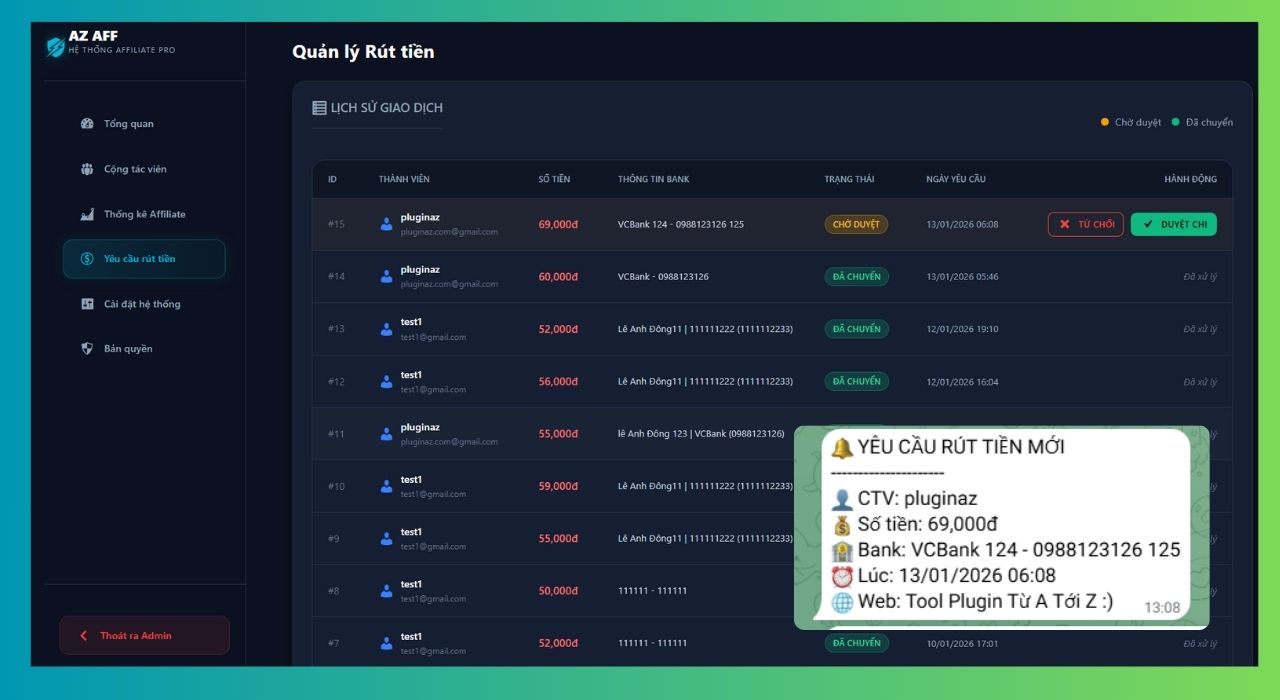
Task: Click the Cộng tác viên people icon
Action: [x=87, y=169]
